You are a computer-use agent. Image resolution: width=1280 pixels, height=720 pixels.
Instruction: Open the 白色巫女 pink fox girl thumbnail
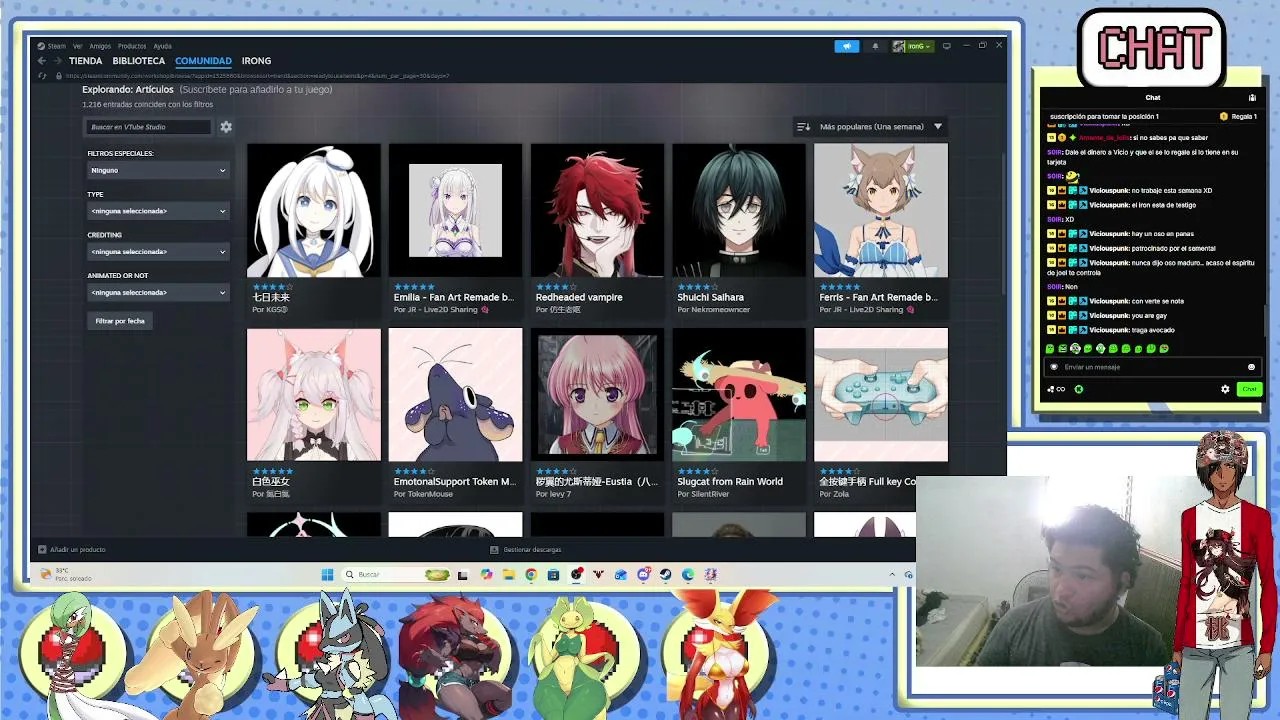click(x=314, y=395)
